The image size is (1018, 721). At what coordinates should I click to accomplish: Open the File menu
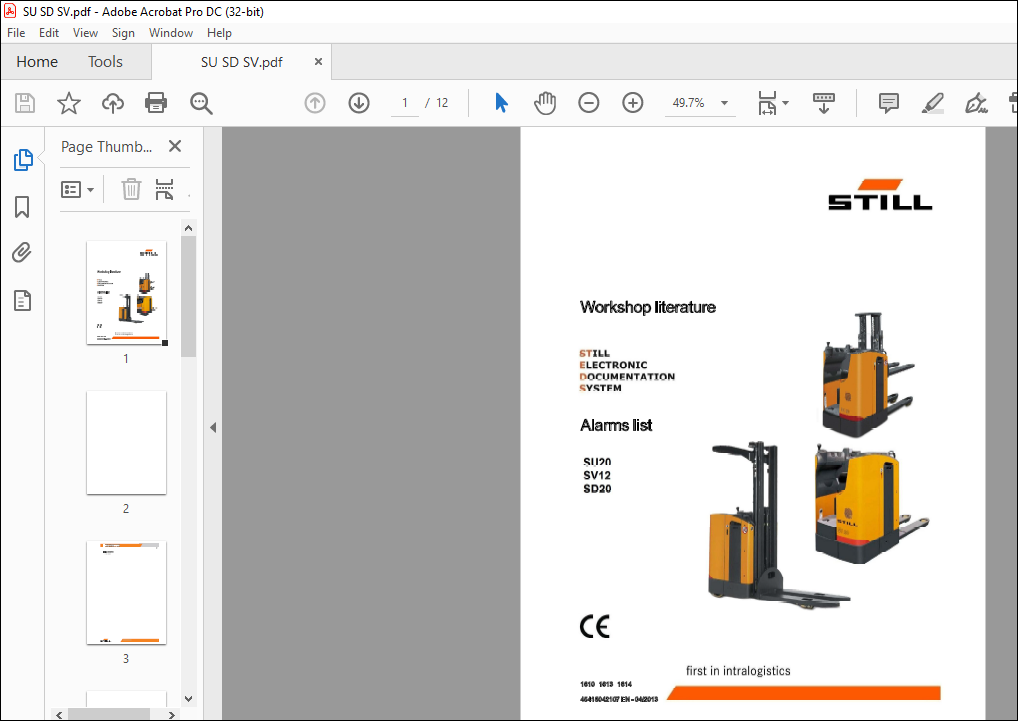point(16,32)
